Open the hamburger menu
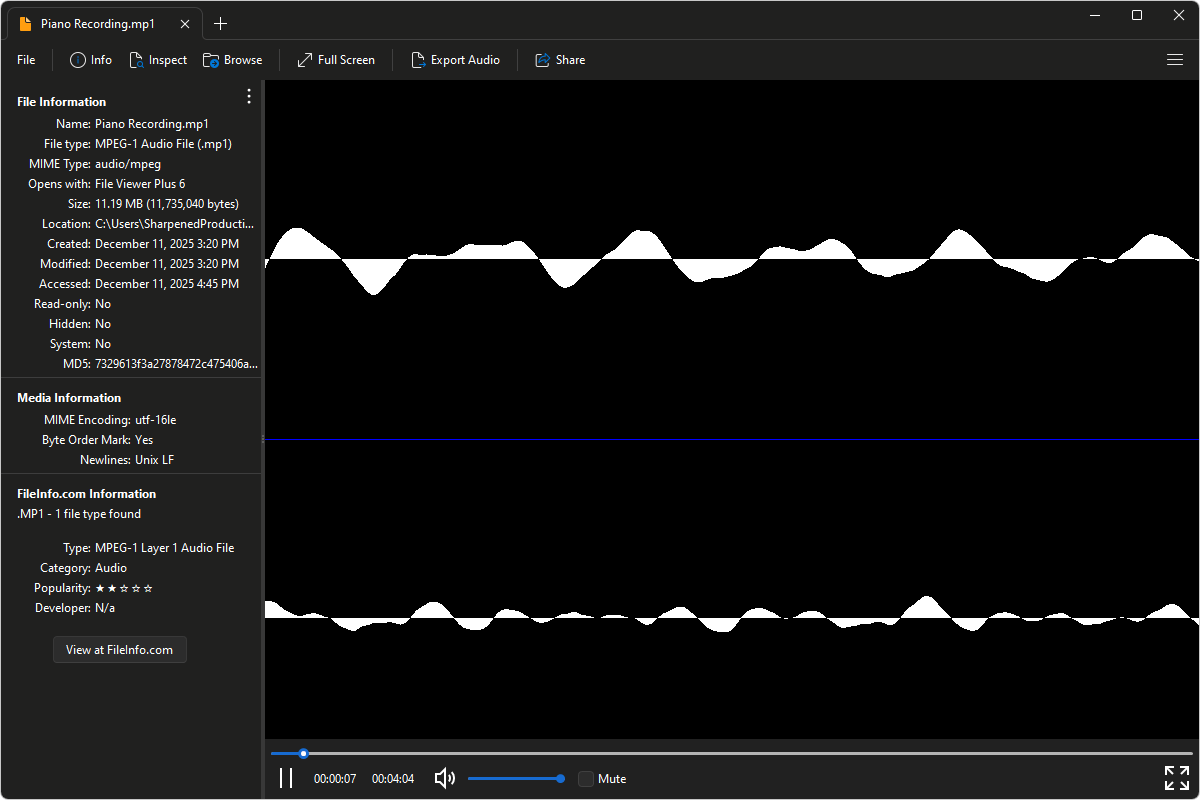1200x800 pixels. tap(1174, 59)
